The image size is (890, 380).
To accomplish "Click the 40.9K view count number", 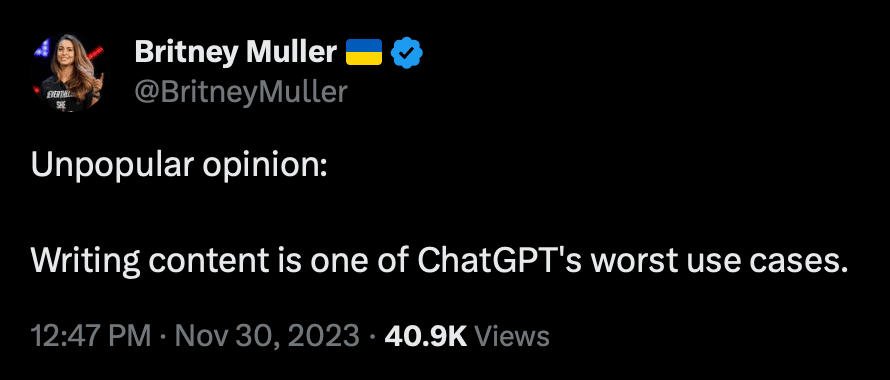I will (x=426, y=336).
